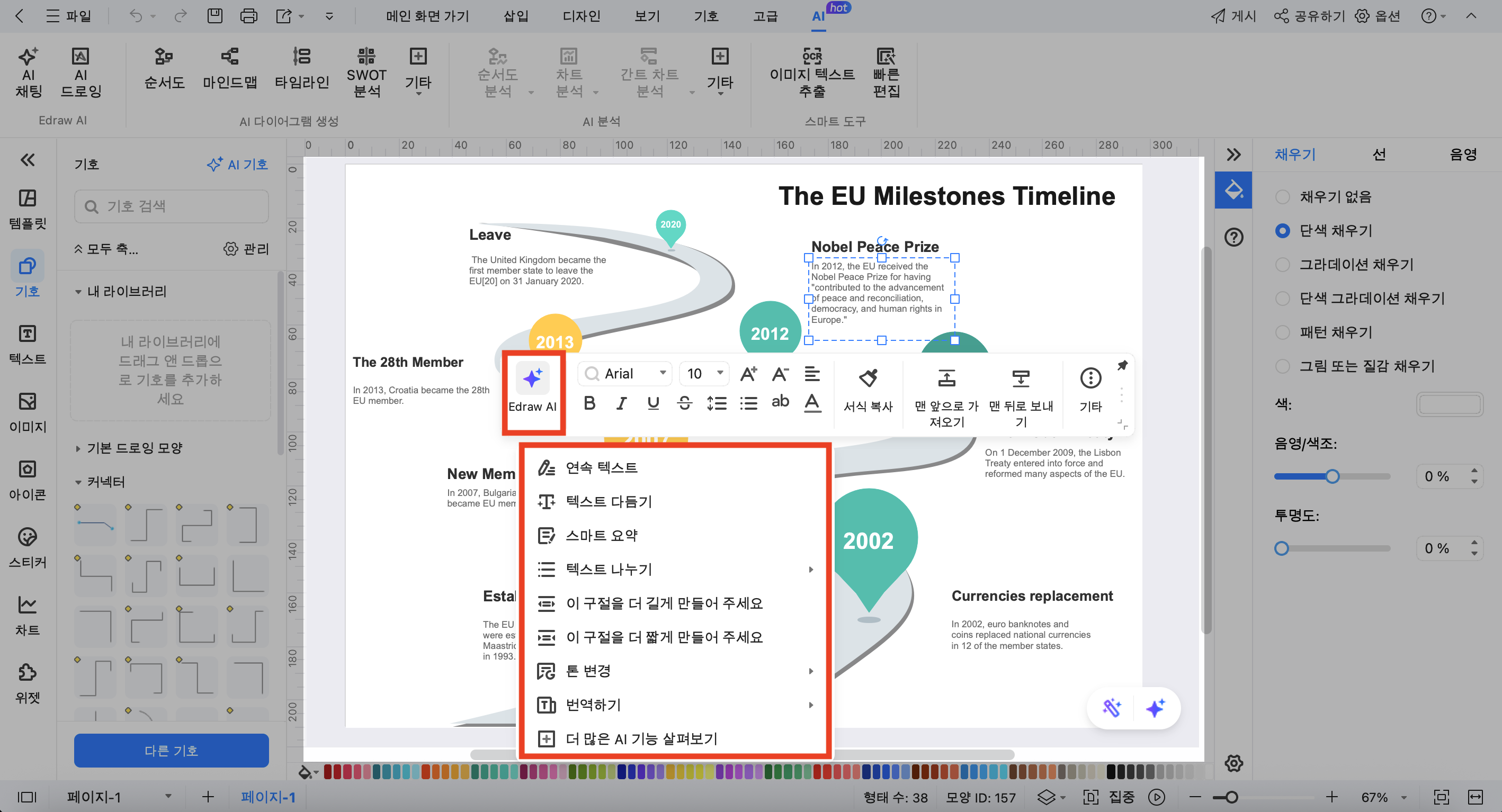The height and width of the screenshot is (812, 1502).
Task: Open the 색 fill color swatch
Action: coord(1450,404)
